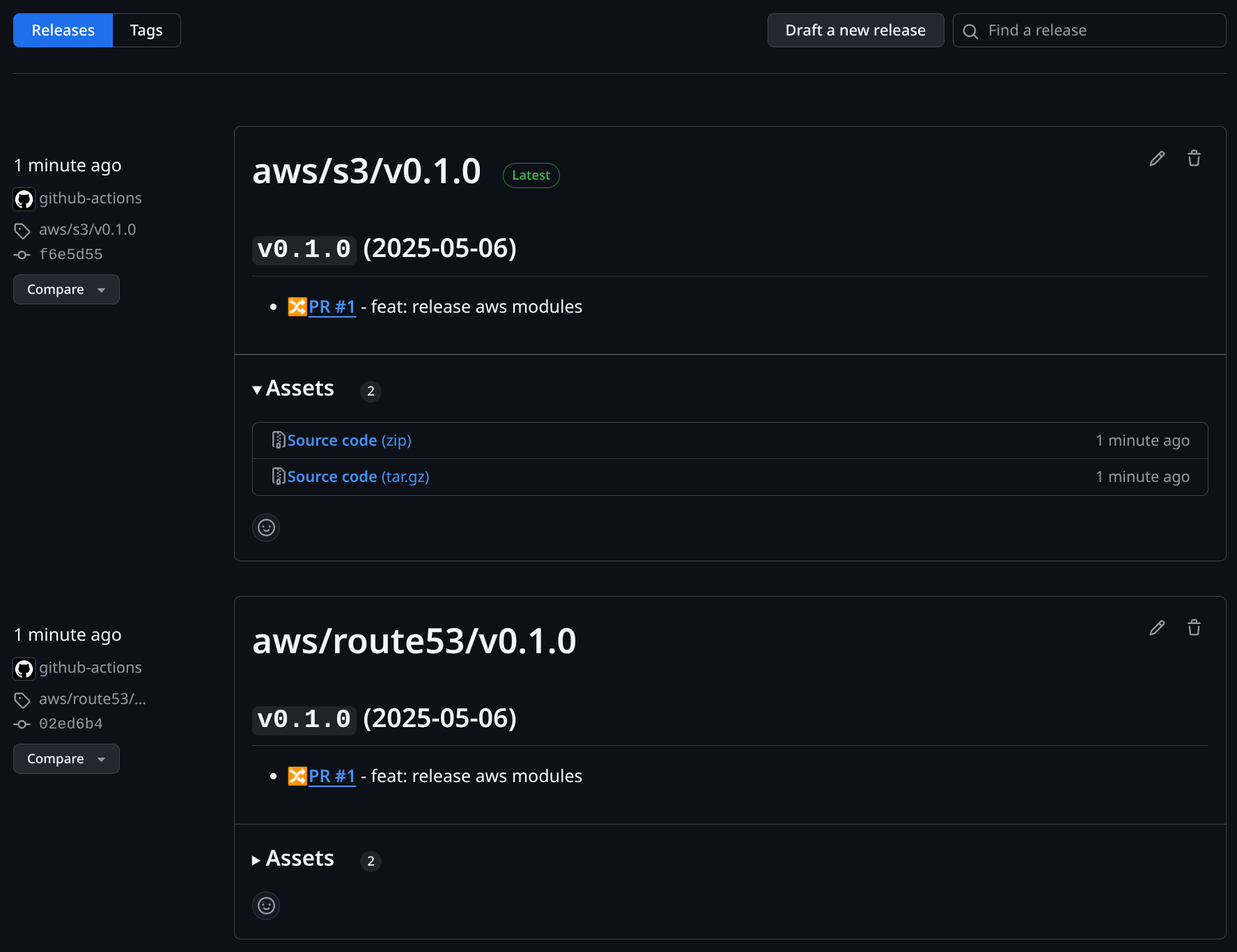
Task: Click tag icon next to aws/route53 tag
Action: point(22,700)
